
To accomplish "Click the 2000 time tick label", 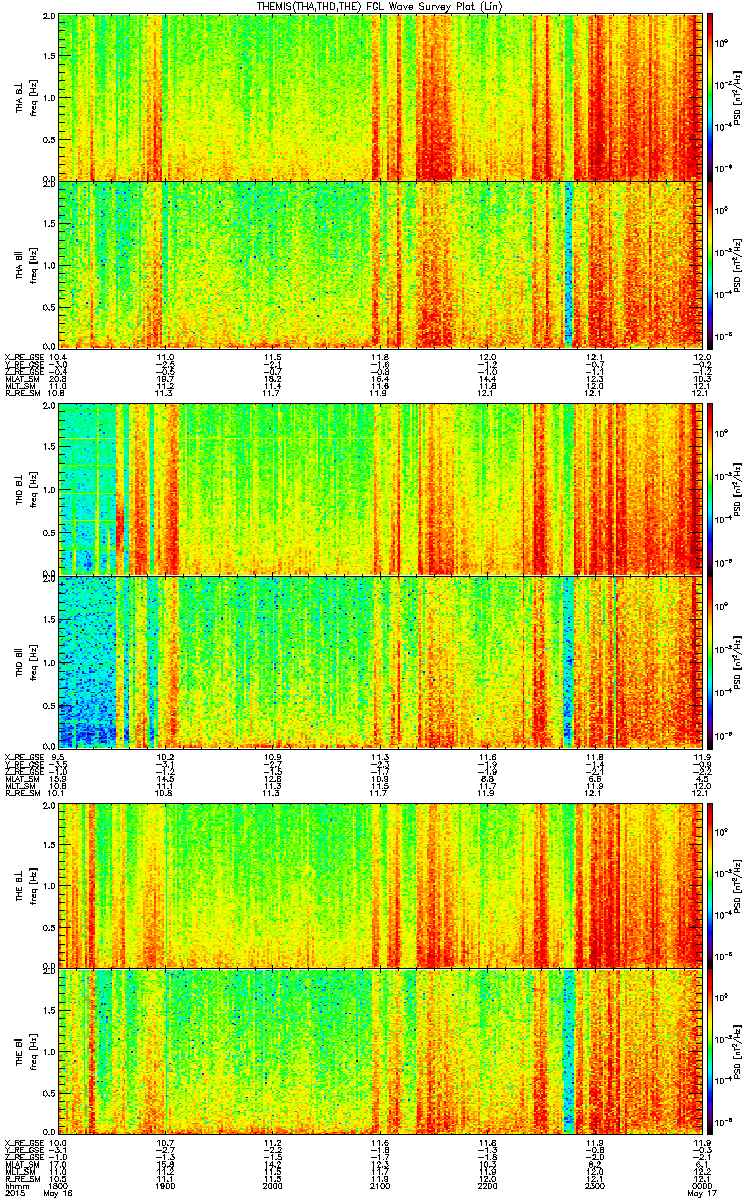I will click(x=272, y=1186).
